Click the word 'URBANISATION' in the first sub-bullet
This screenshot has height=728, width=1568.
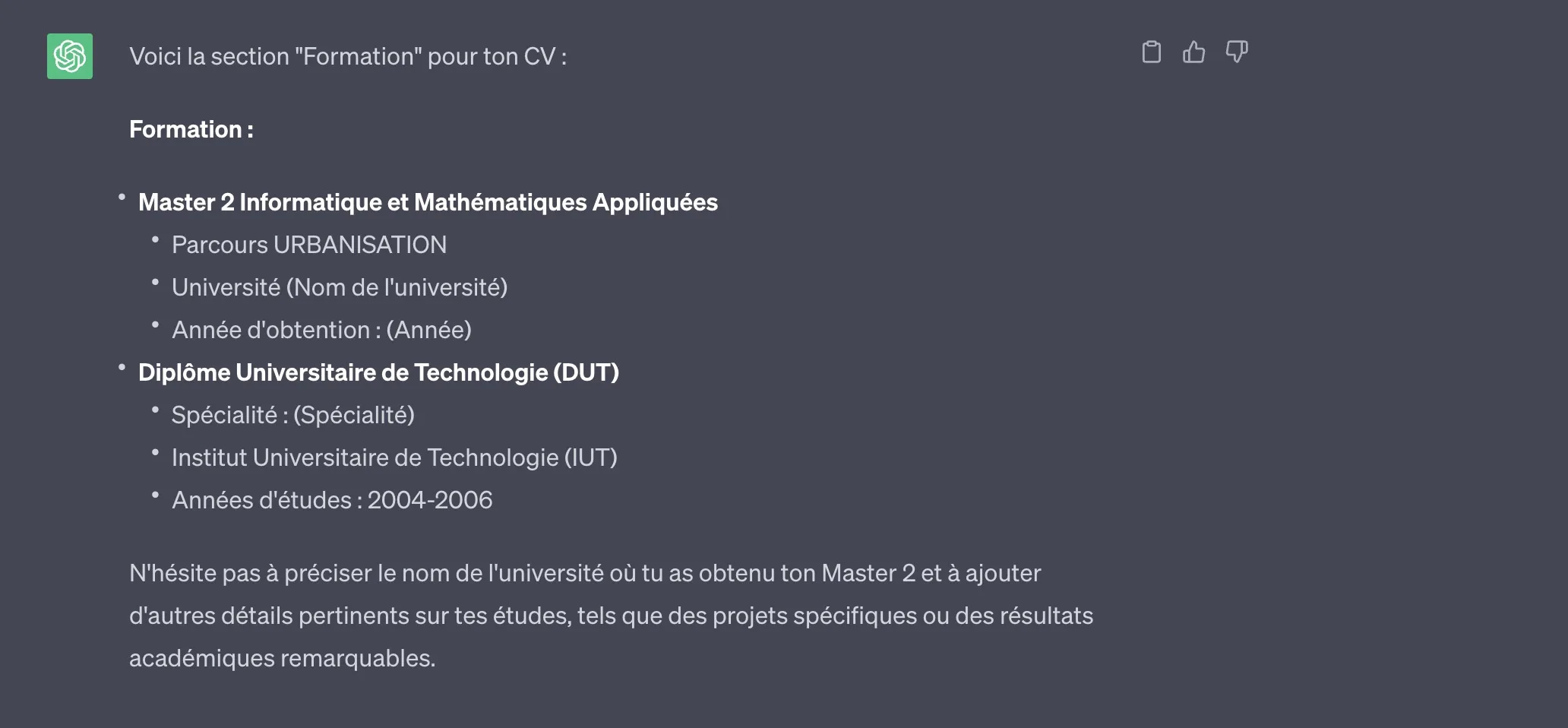click(360, 245)
